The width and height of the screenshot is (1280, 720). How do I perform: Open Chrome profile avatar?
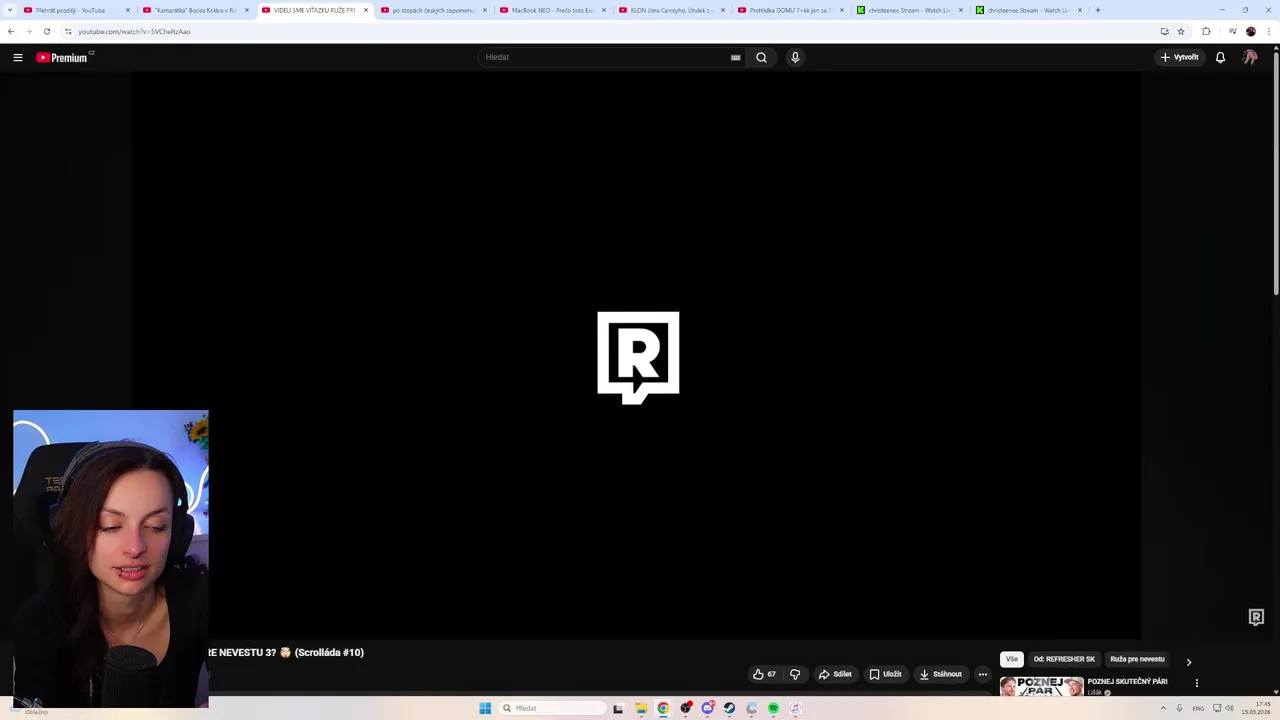pyautogui.click(x=1251, y=31)
